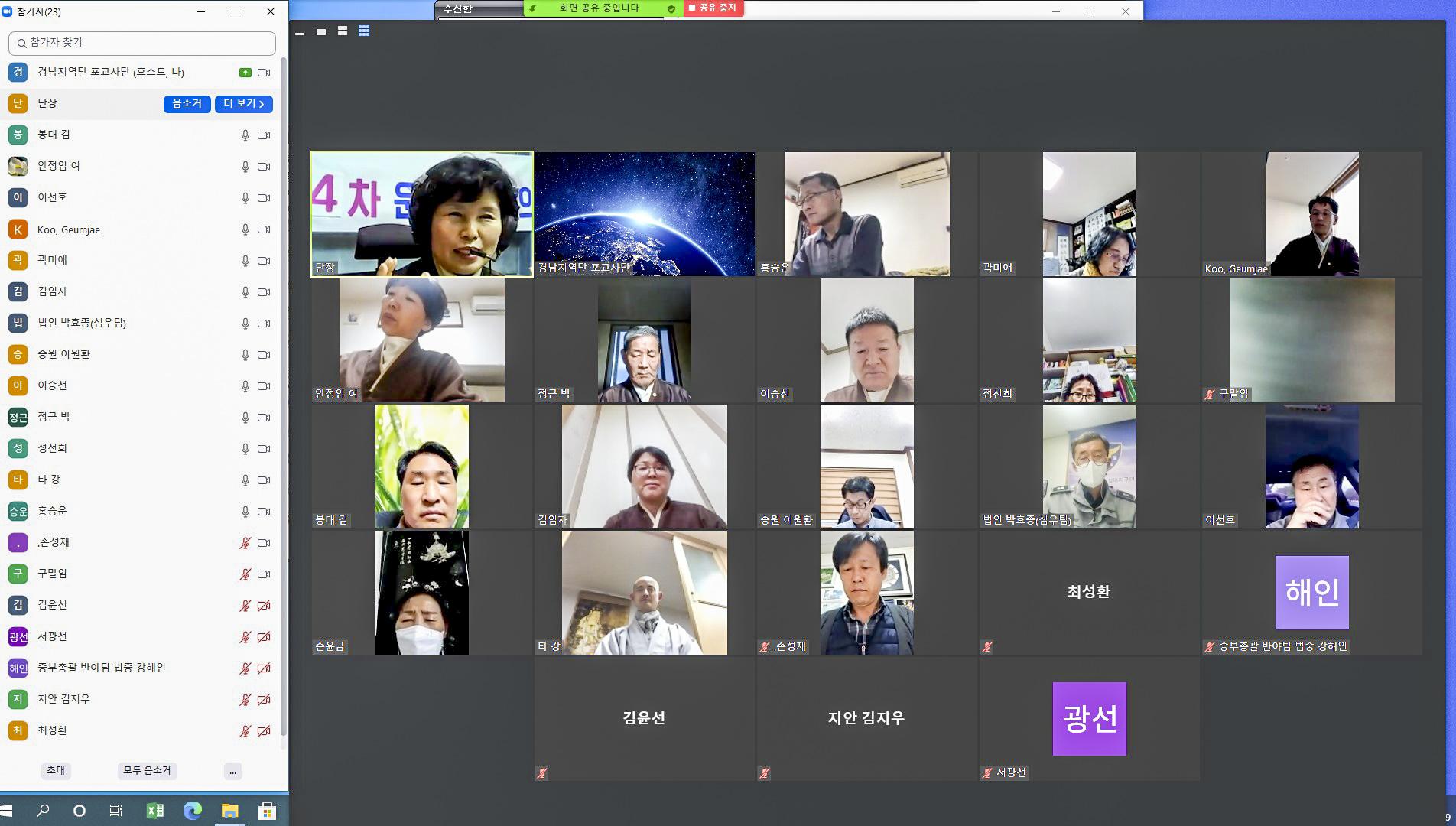Expand 더 보기 options for 단장
The image size is (1456, 826).
pyautogui.click(x=243, y=104)
